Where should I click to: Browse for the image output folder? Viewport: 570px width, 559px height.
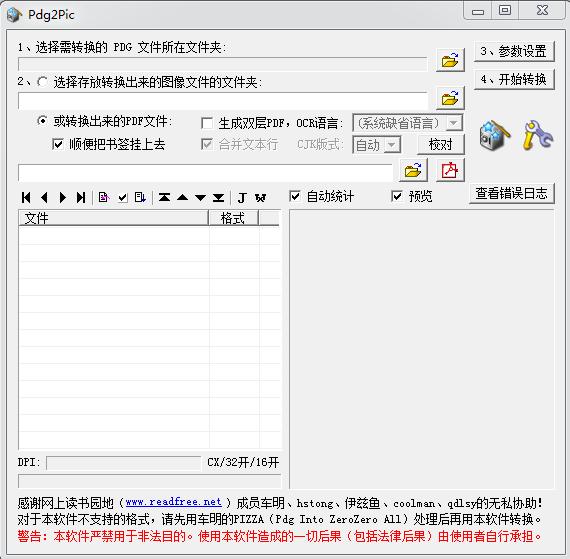point(450,98)
